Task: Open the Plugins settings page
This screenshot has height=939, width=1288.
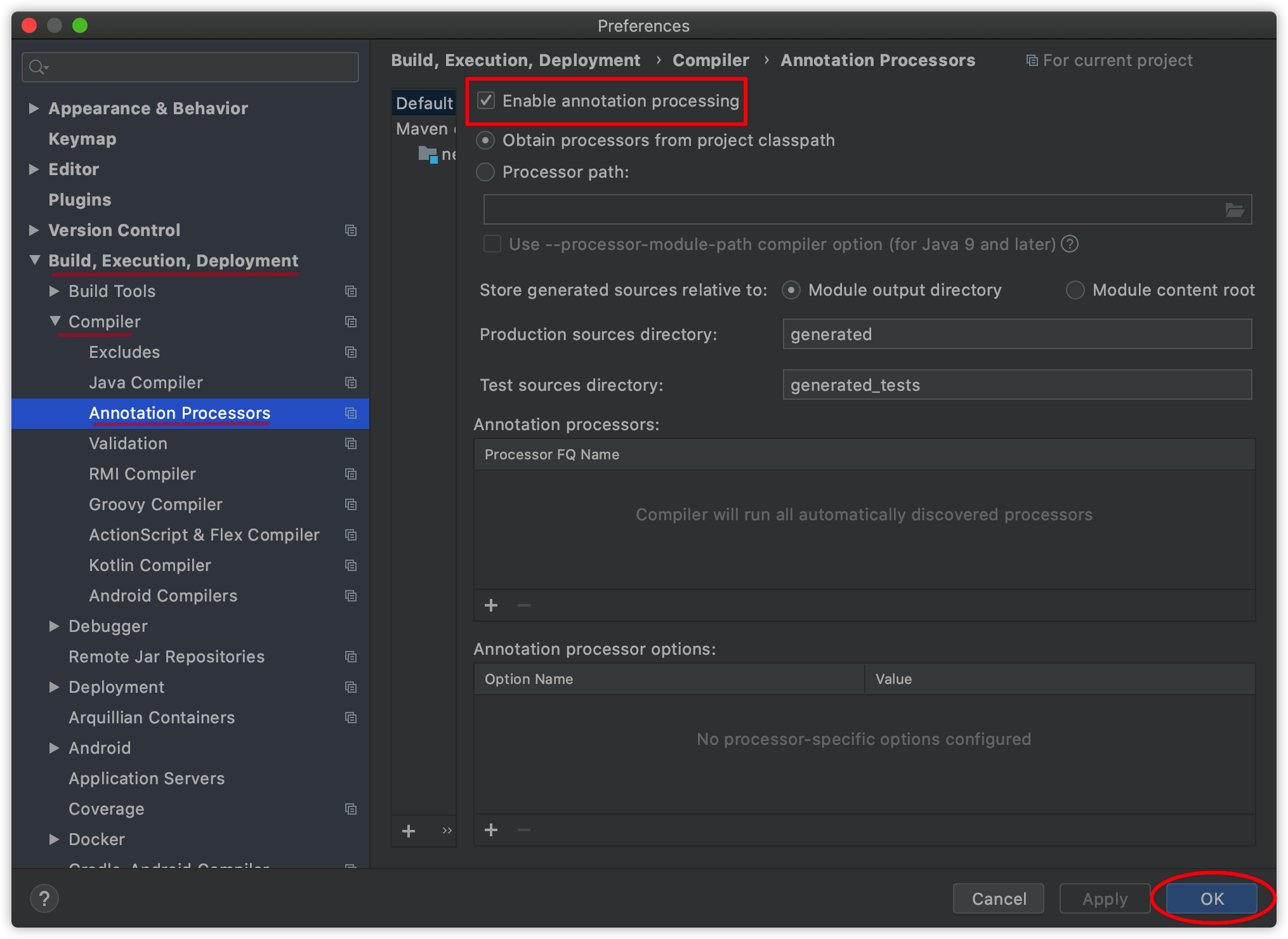Action: (80, 200)
